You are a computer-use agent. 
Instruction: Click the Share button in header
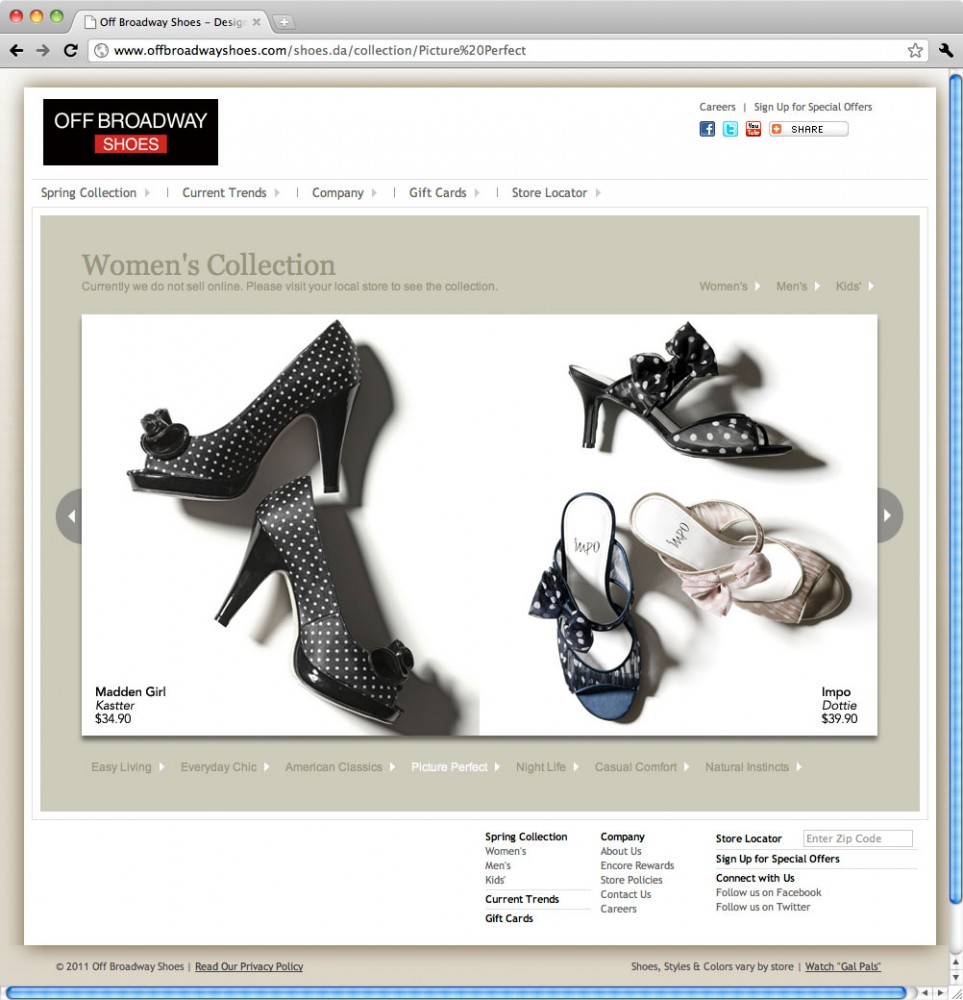pyautogui.click(x=809, y=129)
